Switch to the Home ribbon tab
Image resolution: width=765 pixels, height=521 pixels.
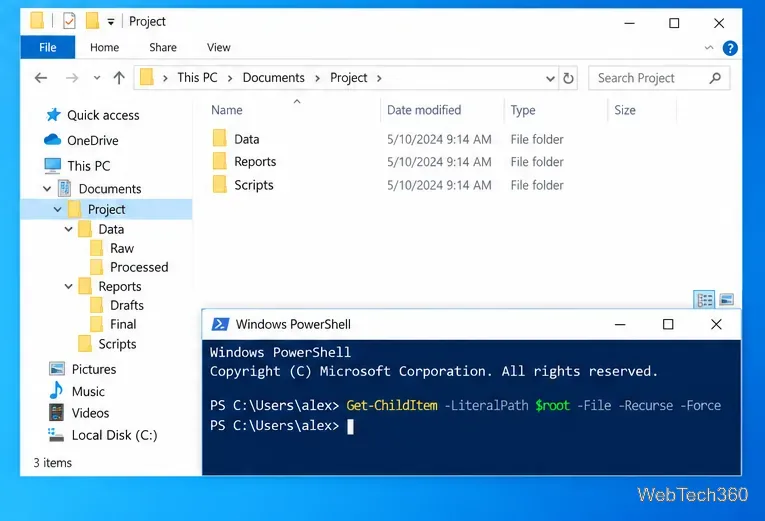coord(104,47)
